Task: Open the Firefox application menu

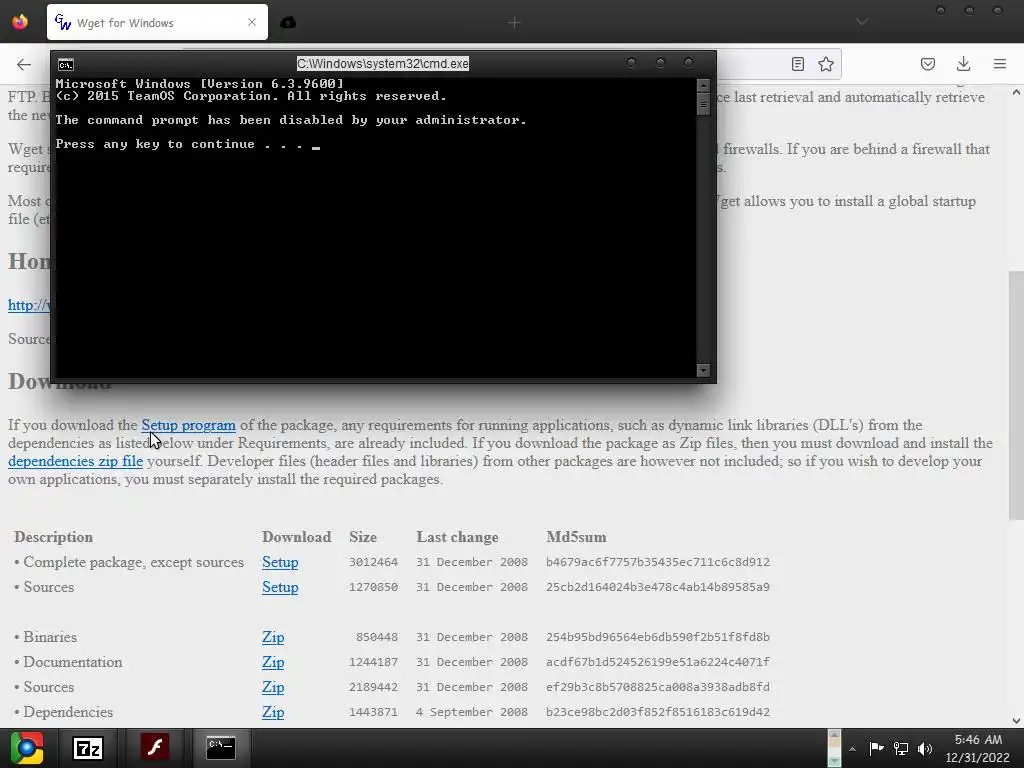Action: point(1000,64)
